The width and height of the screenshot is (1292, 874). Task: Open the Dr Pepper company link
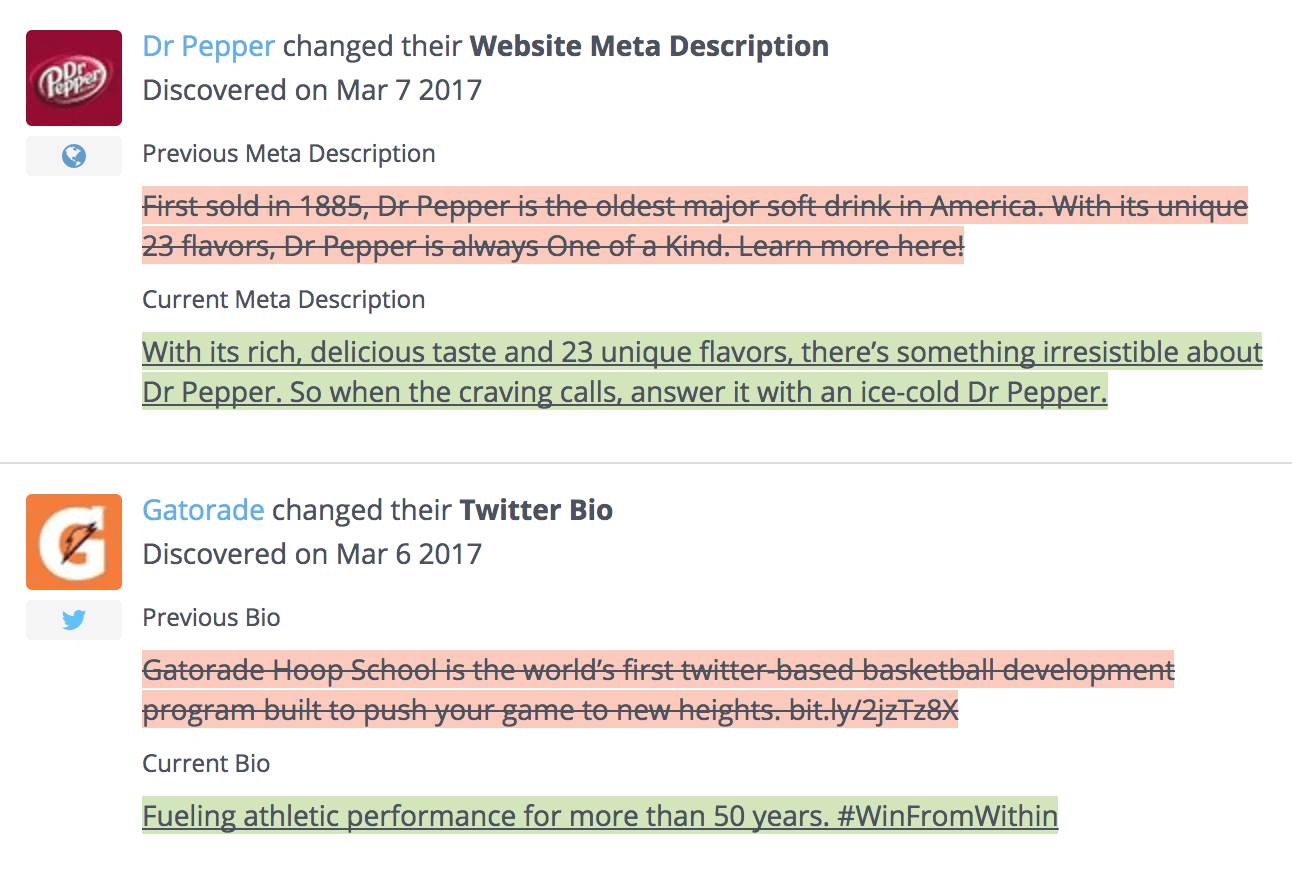[209, 46]
